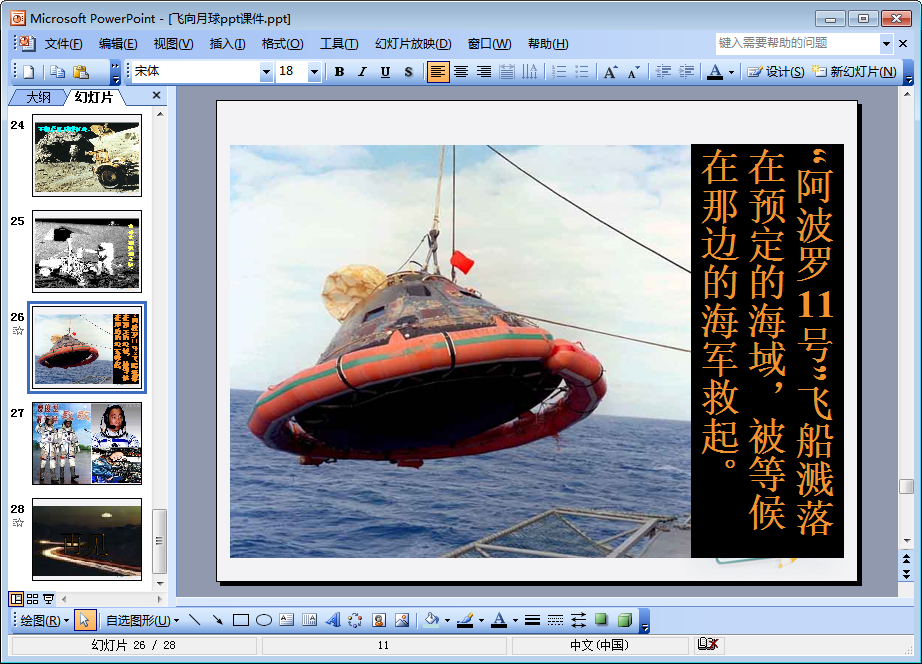Open the 文件(F) menu

(63, 44)
